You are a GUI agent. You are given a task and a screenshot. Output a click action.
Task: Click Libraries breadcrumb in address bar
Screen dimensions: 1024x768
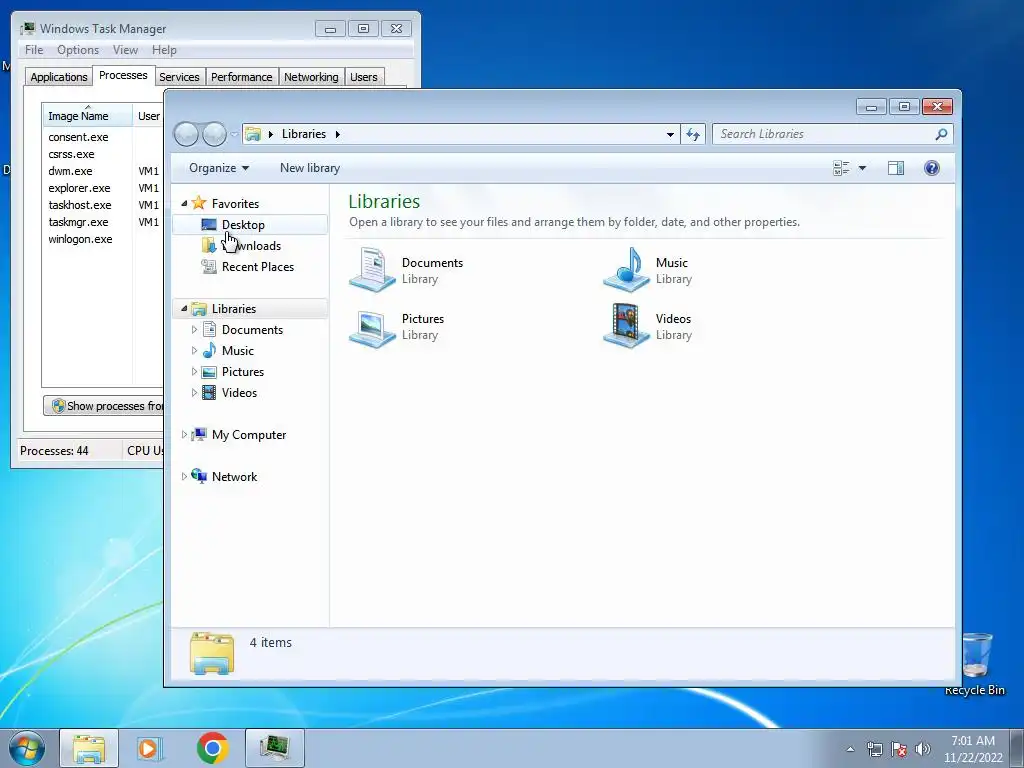[x=304, y=134]
